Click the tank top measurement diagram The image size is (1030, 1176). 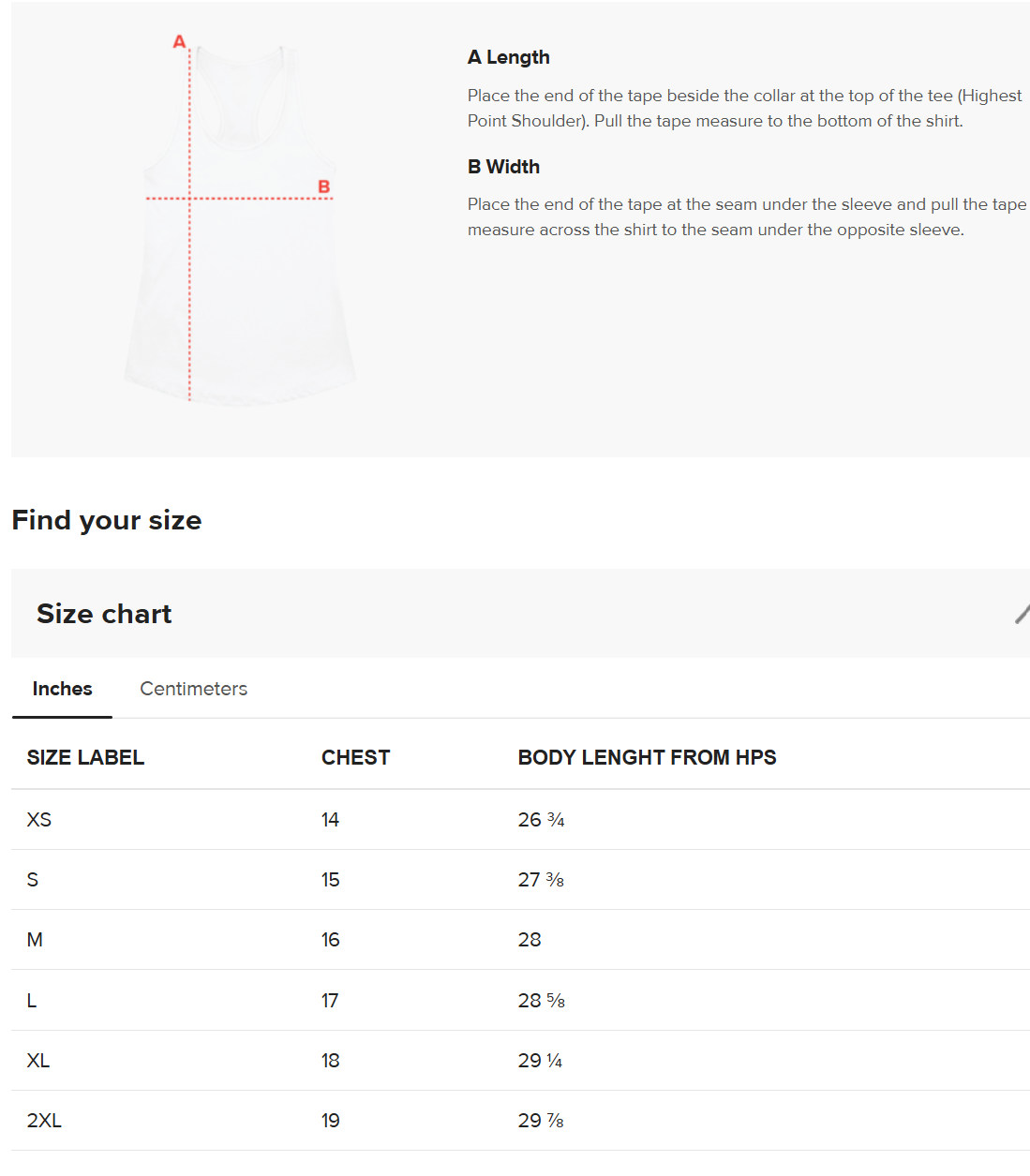coord(240,223)
